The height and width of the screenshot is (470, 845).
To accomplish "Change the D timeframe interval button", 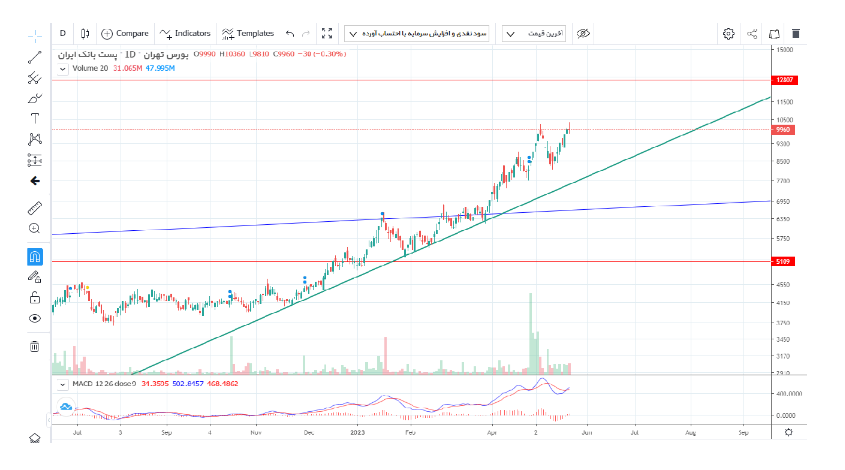I will tap(62, 33).
